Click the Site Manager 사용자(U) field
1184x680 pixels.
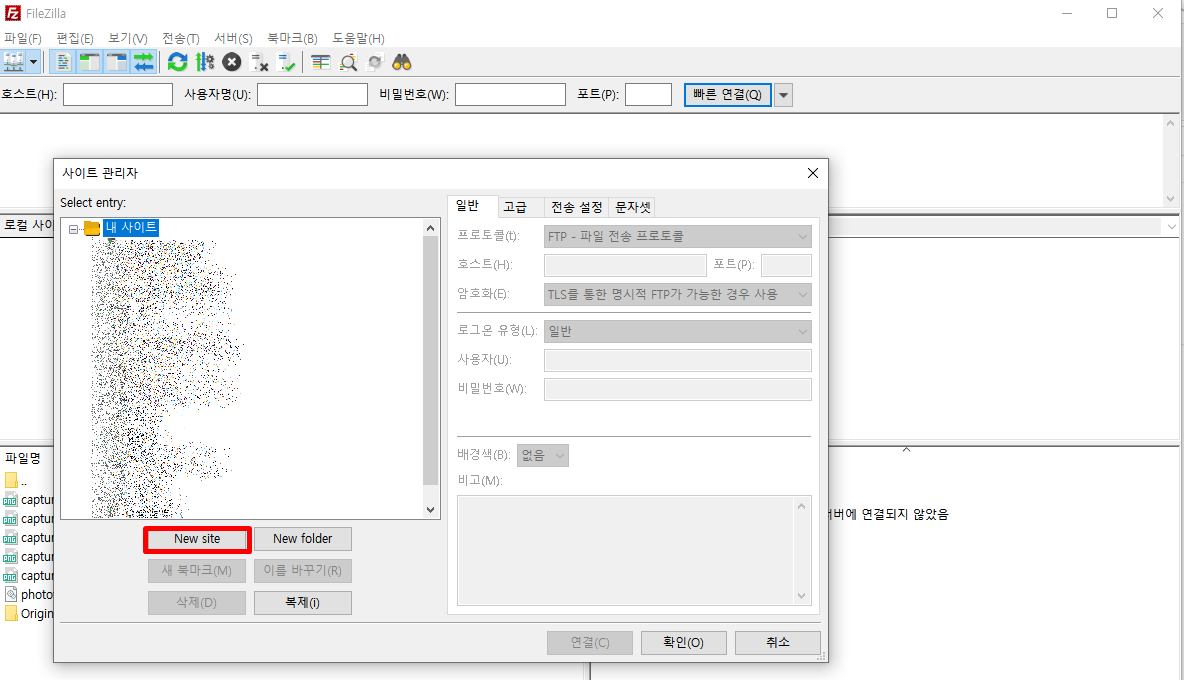[677, 360]
